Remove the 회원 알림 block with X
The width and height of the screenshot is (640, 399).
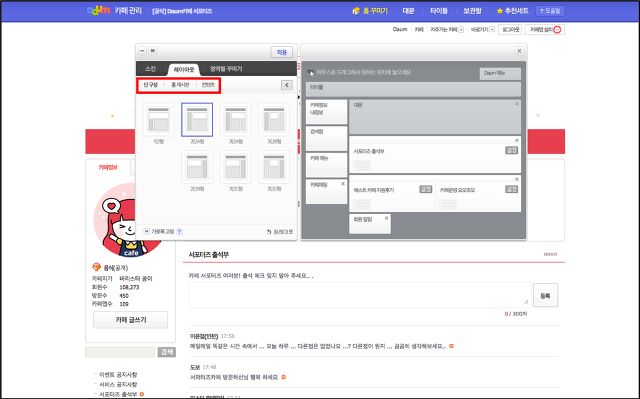pyautogui.click(x=386, y=218)
